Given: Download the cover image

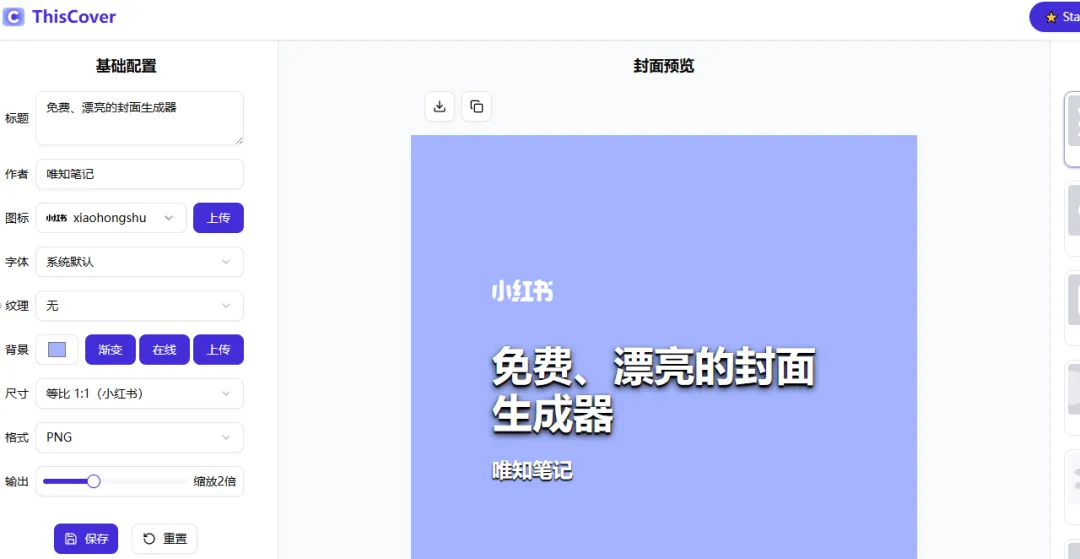Looking at the screenshot, I should 439,107.
